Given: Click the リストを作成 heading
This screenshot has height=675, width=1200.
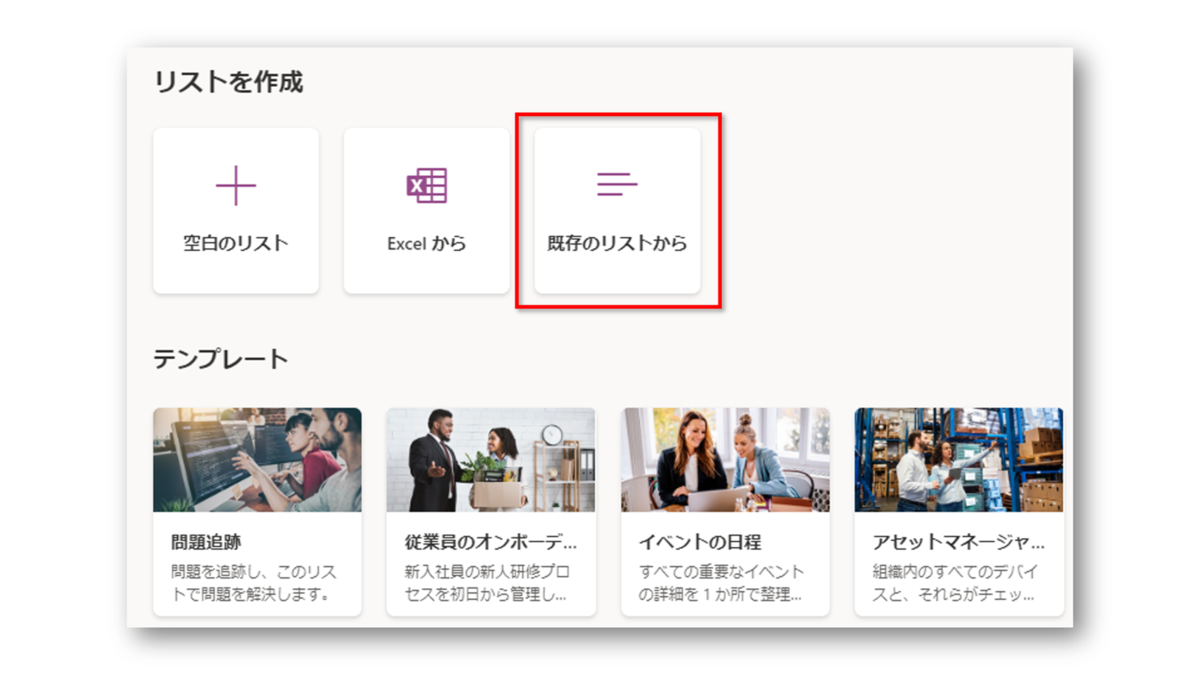Looking at the screenshot, I should pyautogui.click(x=228, y=82).
